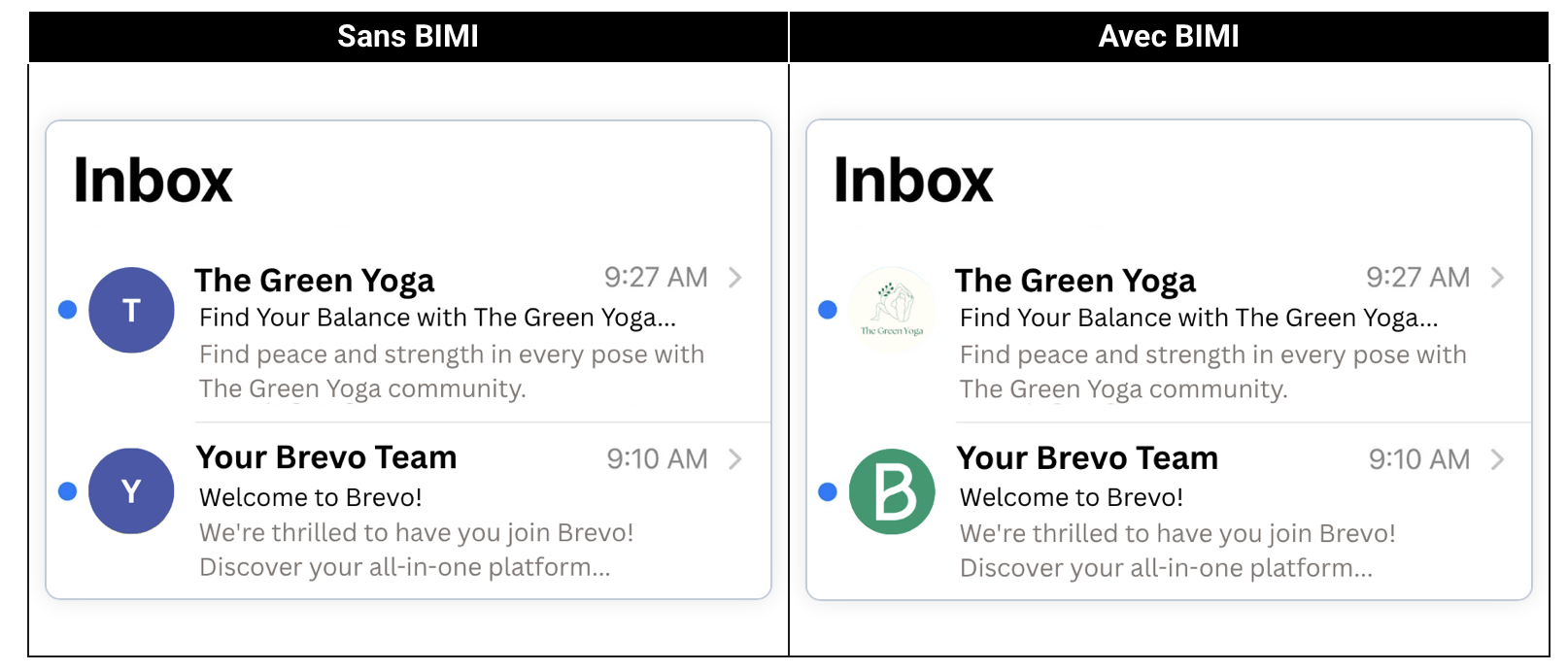Click the Inbox title in the Sans BIMI panel

click(x=153, y=181)
